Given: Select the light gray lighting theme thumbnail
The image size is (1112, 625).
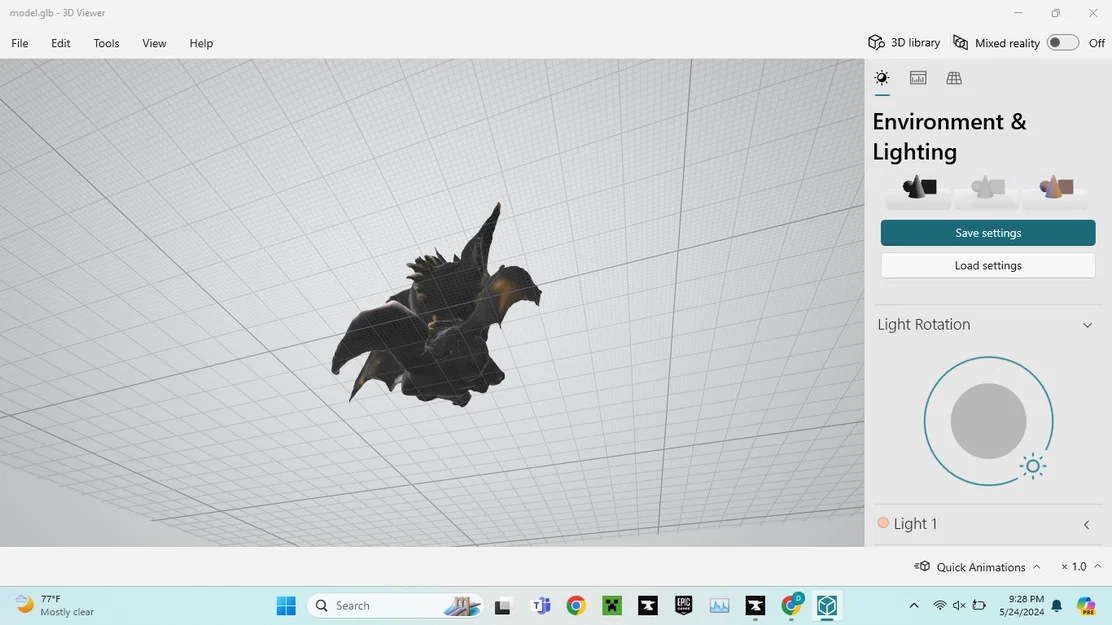Looking at the screenshot, I should coord(986,190).
